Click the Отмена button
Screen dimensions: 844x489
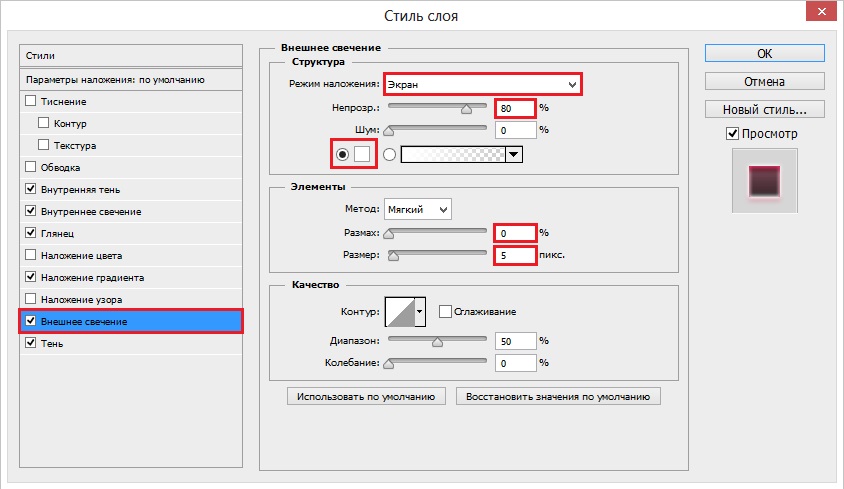pos(764,81)
